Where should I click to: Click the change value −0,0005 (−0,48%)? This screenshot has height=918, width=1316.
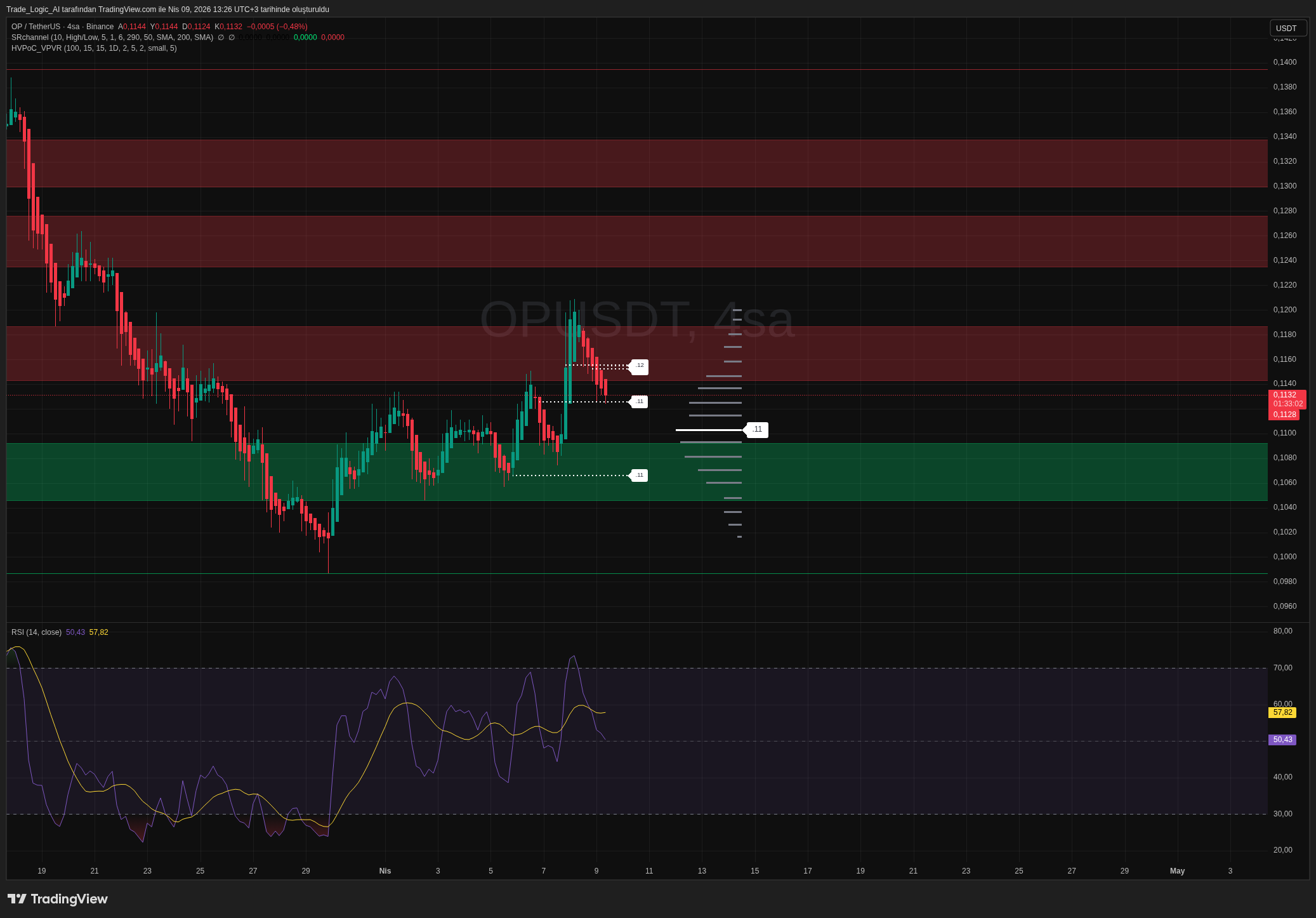coord(277,27)
